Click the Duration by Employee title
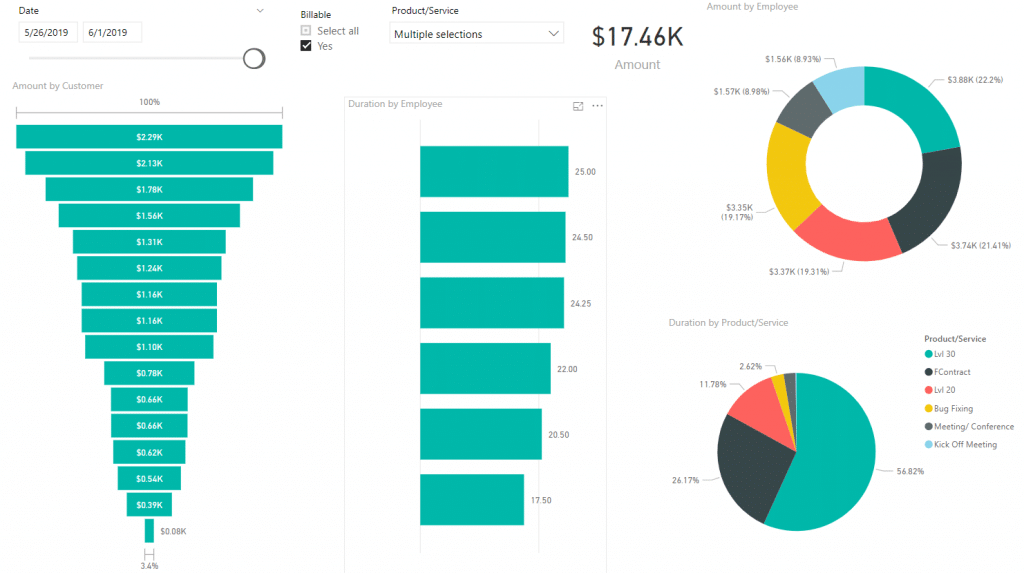 [x=395, y=104]
